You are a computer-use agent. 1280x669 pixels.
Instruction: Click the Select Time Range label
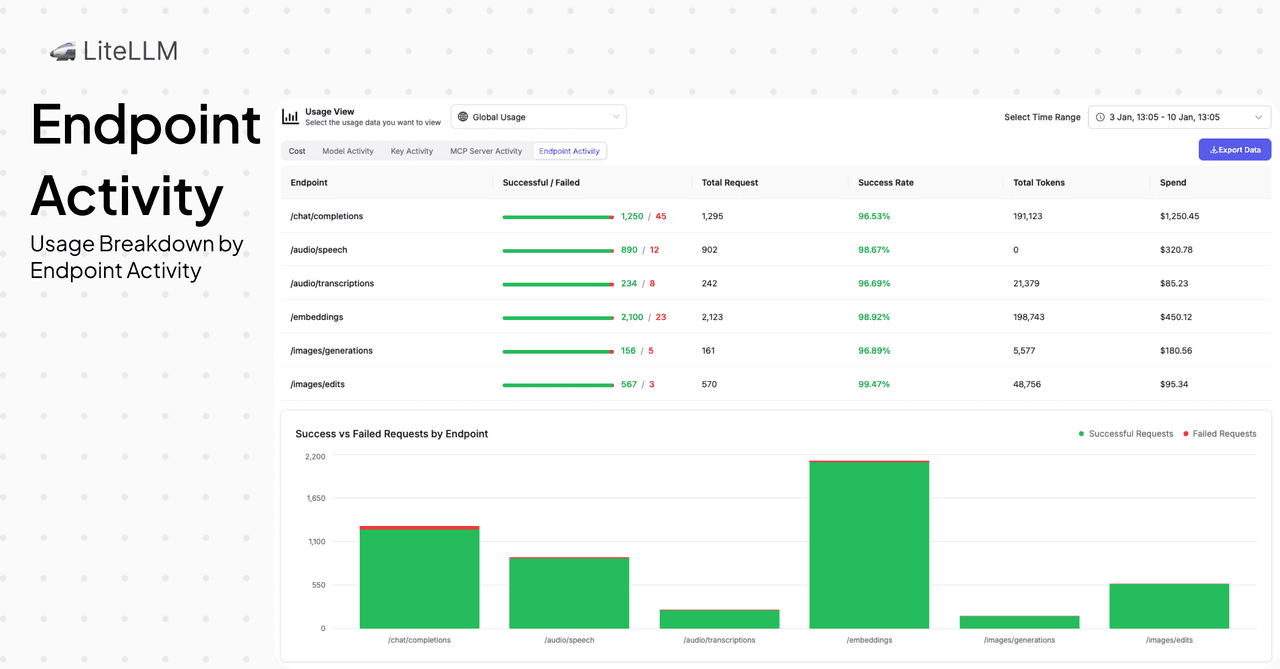[1042, 117]
